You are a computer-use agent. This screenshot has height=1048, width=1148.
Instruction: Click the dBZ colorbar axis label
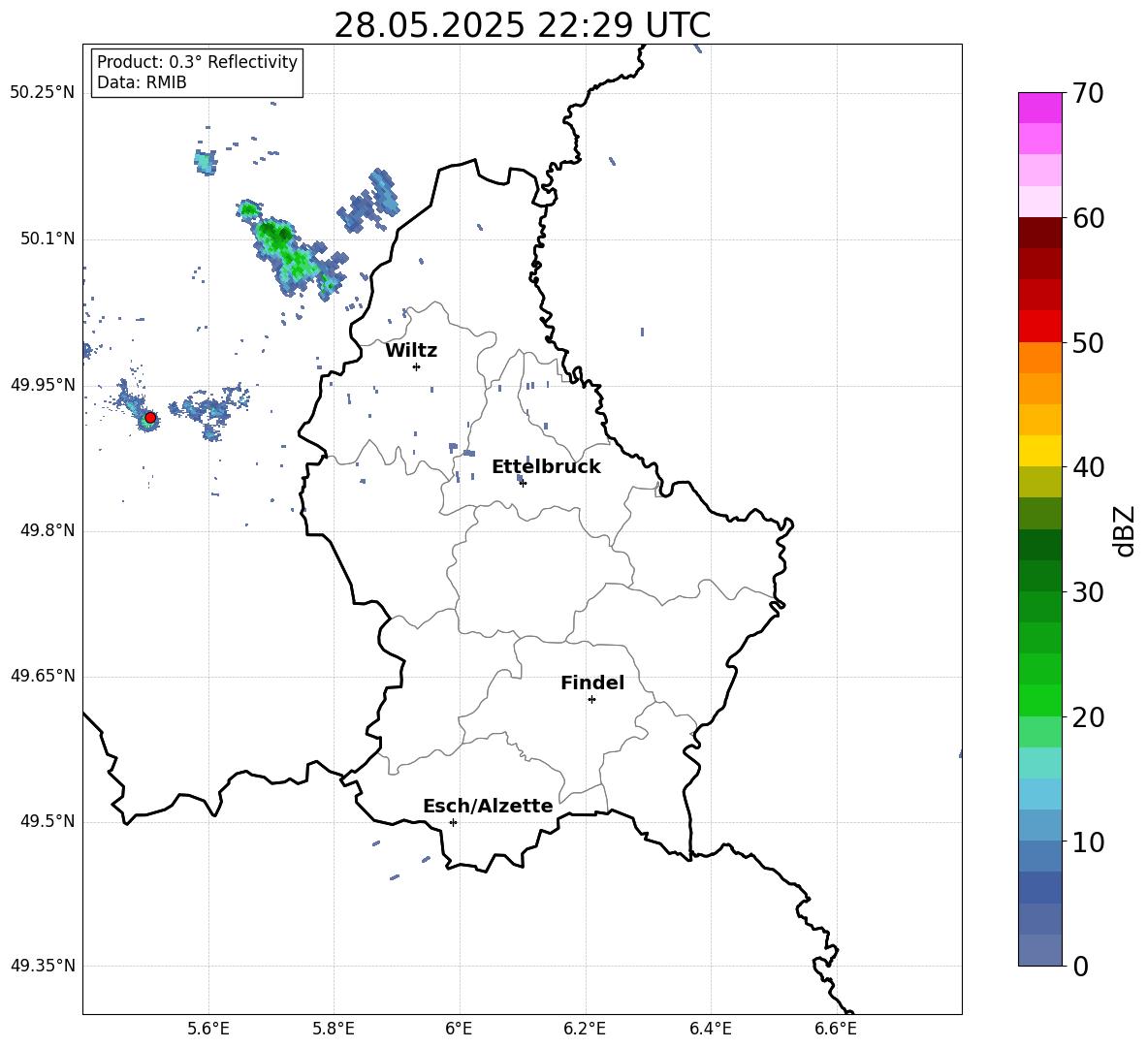[1125, 530]
